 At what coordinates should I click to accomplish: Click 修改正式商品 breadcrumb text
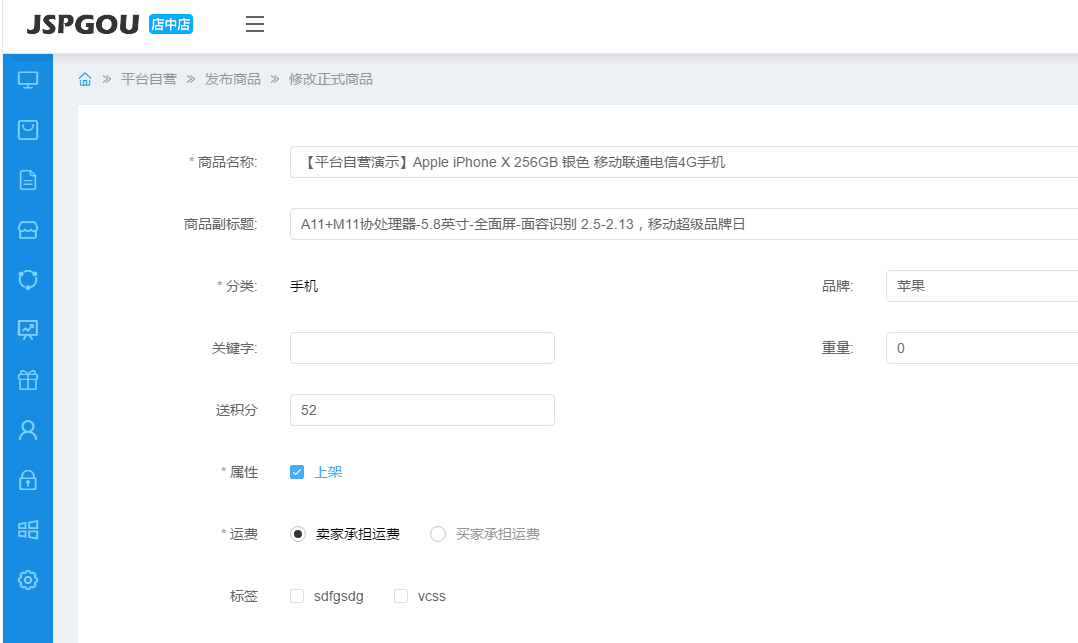coord(331,79)
